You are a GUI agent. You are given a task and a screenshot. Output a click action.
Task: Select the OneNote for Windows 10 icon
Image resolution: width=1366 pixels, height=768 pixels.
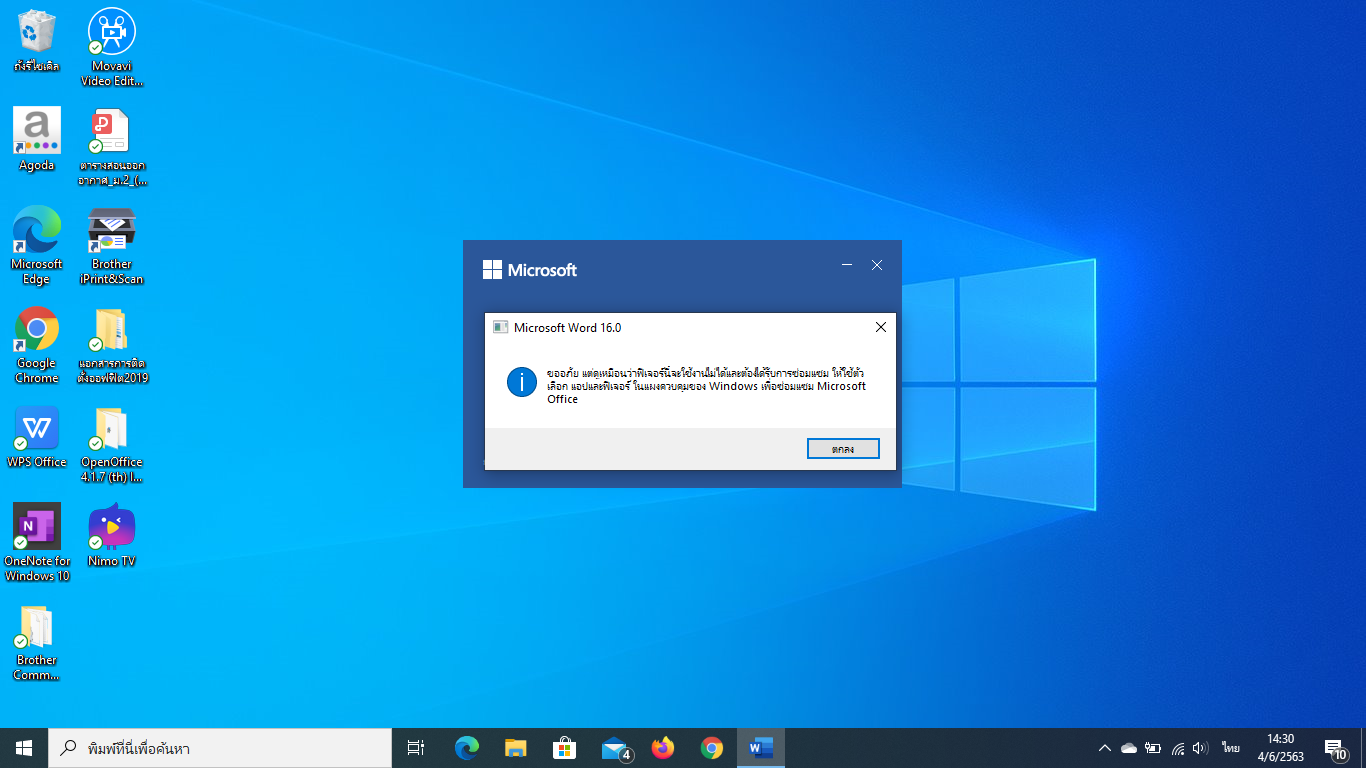(x=37, y=542)
